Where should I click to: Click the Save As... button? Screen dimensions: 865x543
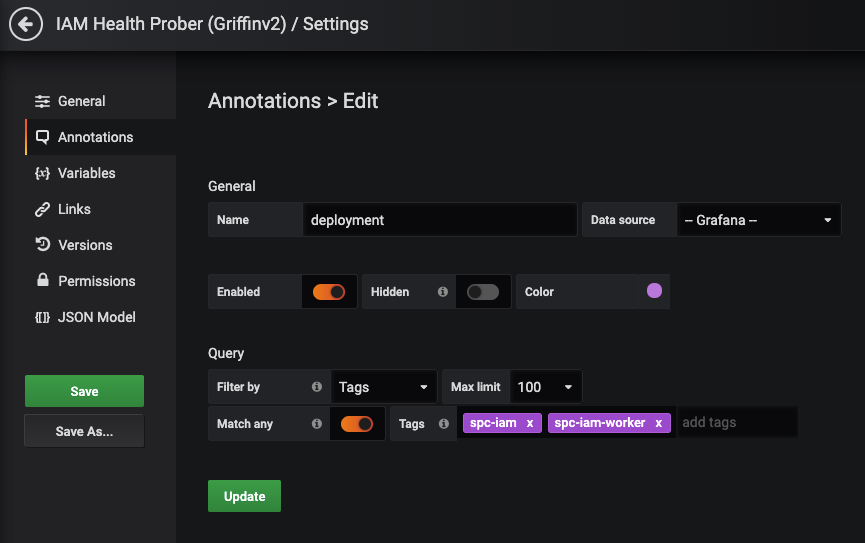pos(84,431)
